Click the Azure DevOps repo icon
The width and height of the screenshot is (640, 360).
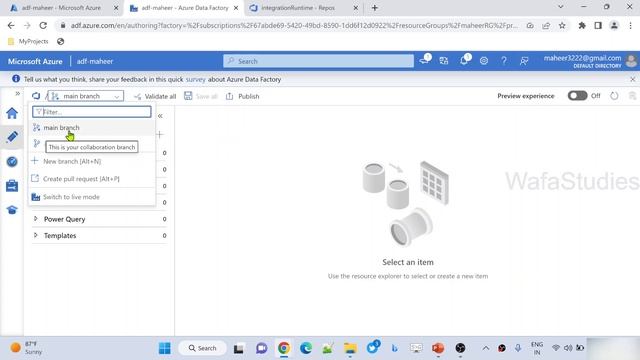pyautogui.click(x=36, y=96)
